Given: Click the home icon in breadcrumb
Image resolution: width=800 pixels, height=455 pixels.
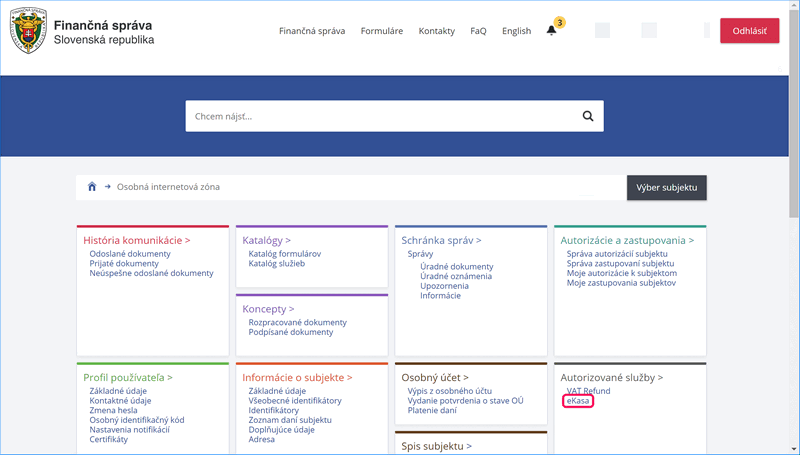Looking at the screenshot, I should point(92,187).
